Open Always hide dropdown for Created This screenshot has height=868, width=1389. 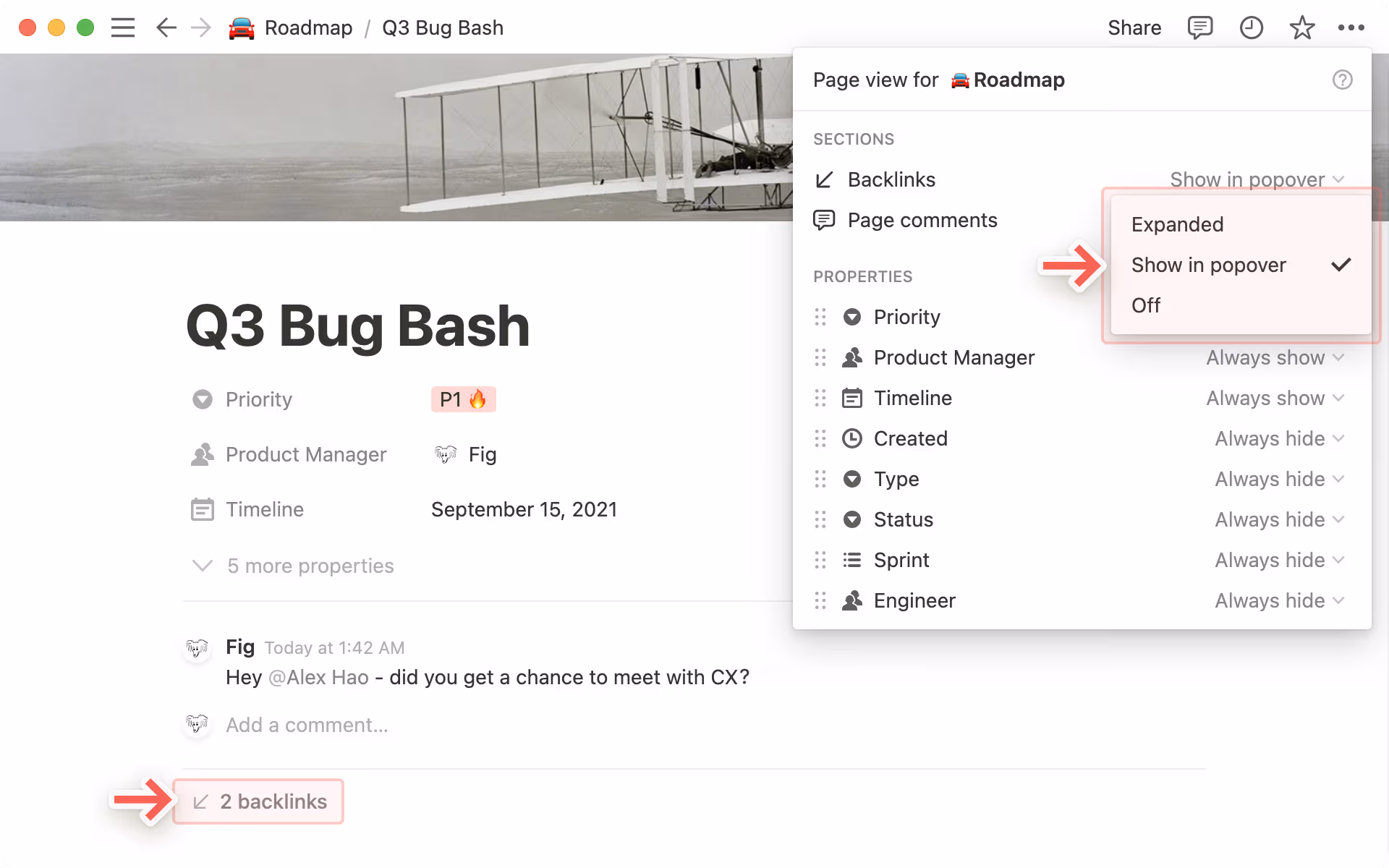click(1278, 438)
